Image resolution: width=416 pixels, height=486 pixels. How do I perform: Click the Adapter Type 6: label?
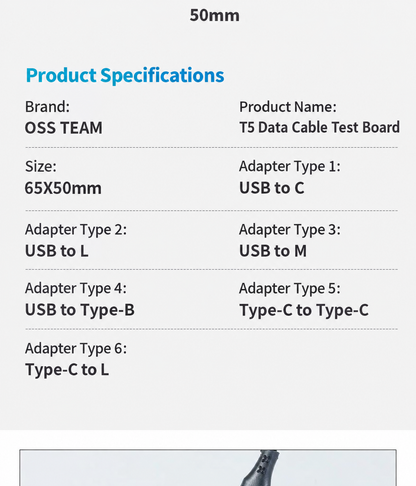point(76,349)
